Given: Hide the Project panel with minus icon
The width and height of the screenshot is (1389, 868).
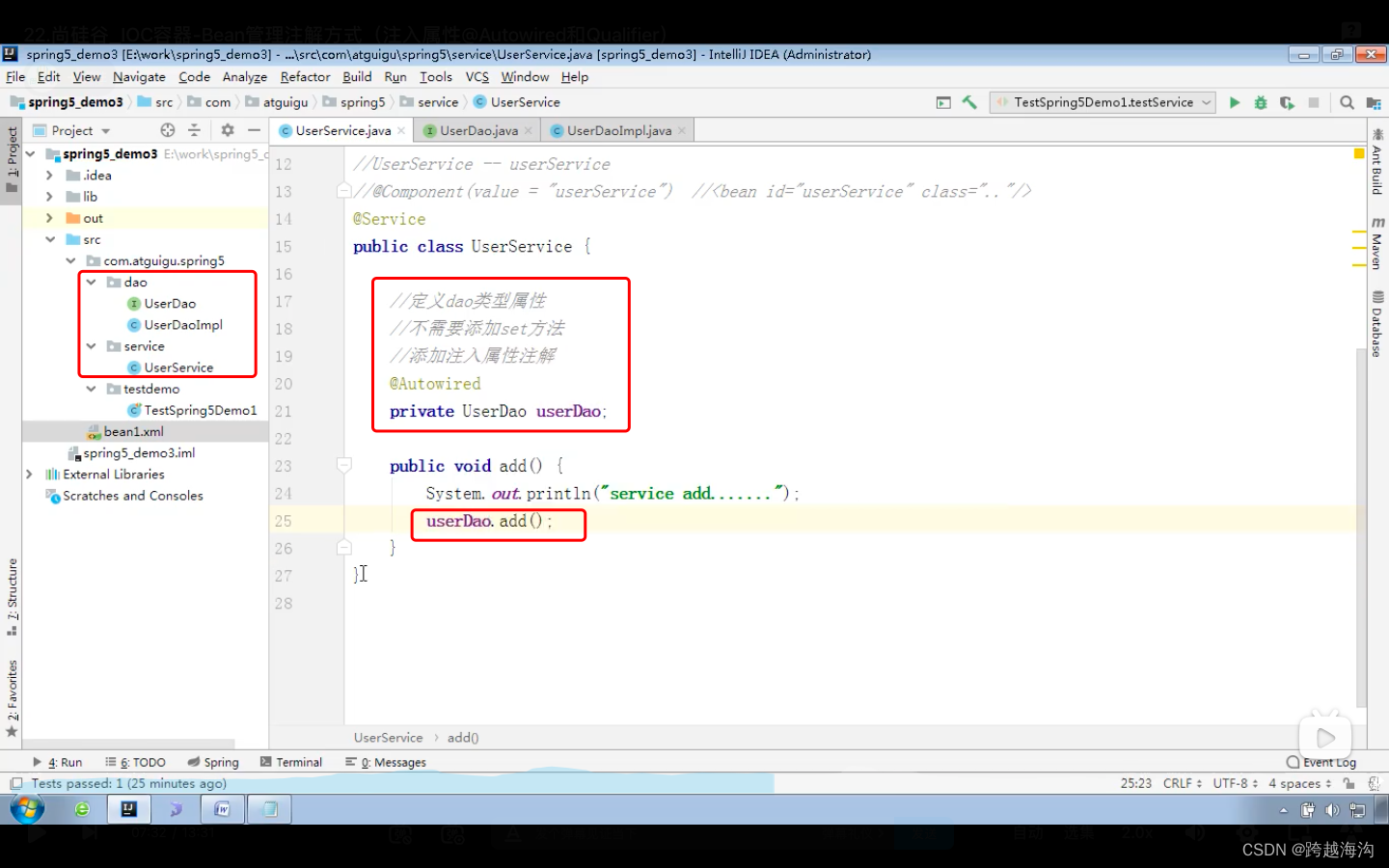Looking at the screenshot, I should coord(254,130).
